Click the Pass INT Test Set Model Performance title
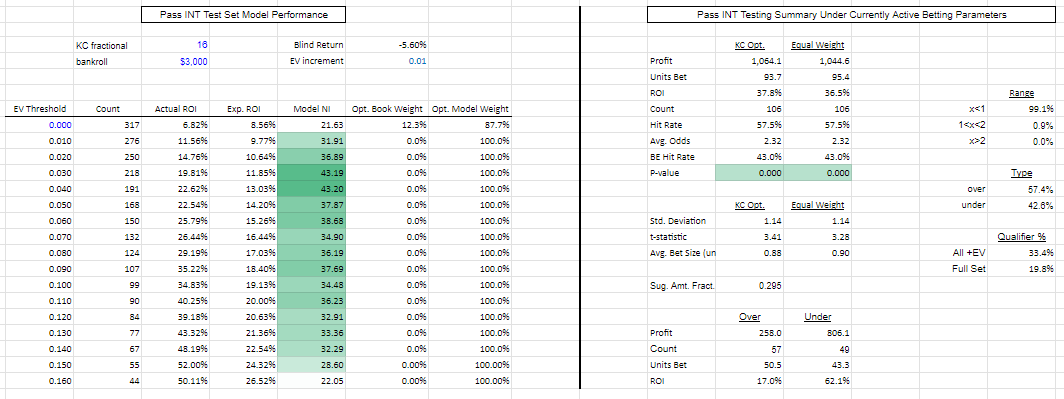 click(244, 14)
